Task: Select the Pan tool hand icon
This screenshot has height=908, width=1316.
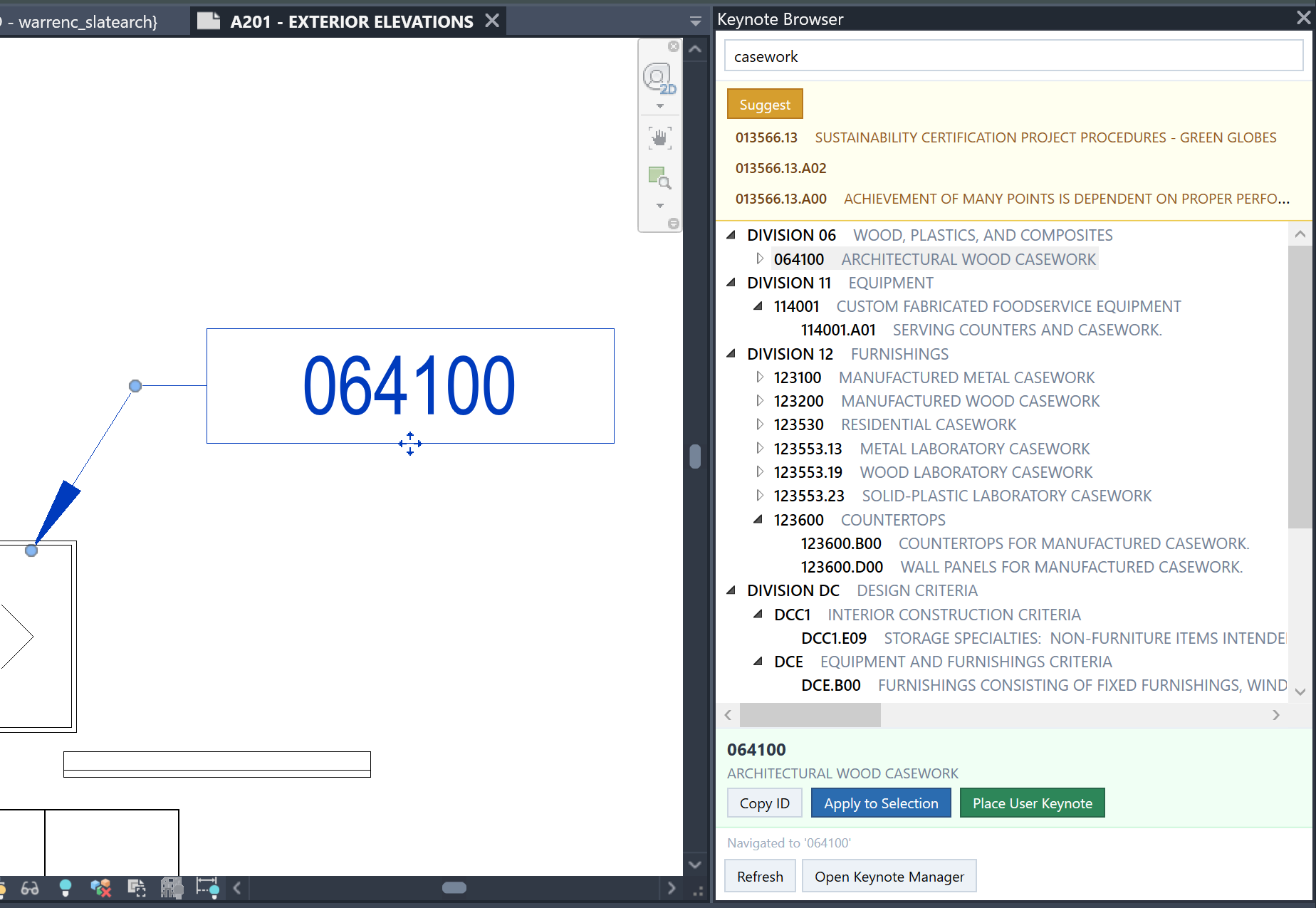Action: [659, 137]
